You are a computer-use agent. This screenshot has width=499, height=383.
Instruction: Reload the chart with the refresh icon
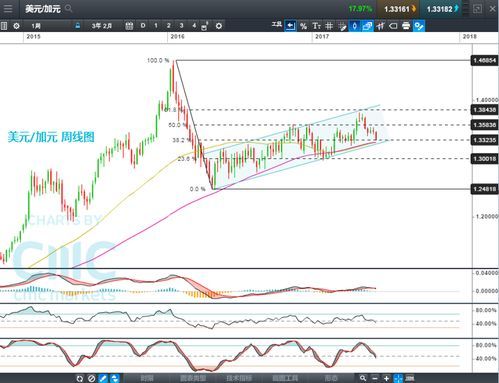click(79, 378)
